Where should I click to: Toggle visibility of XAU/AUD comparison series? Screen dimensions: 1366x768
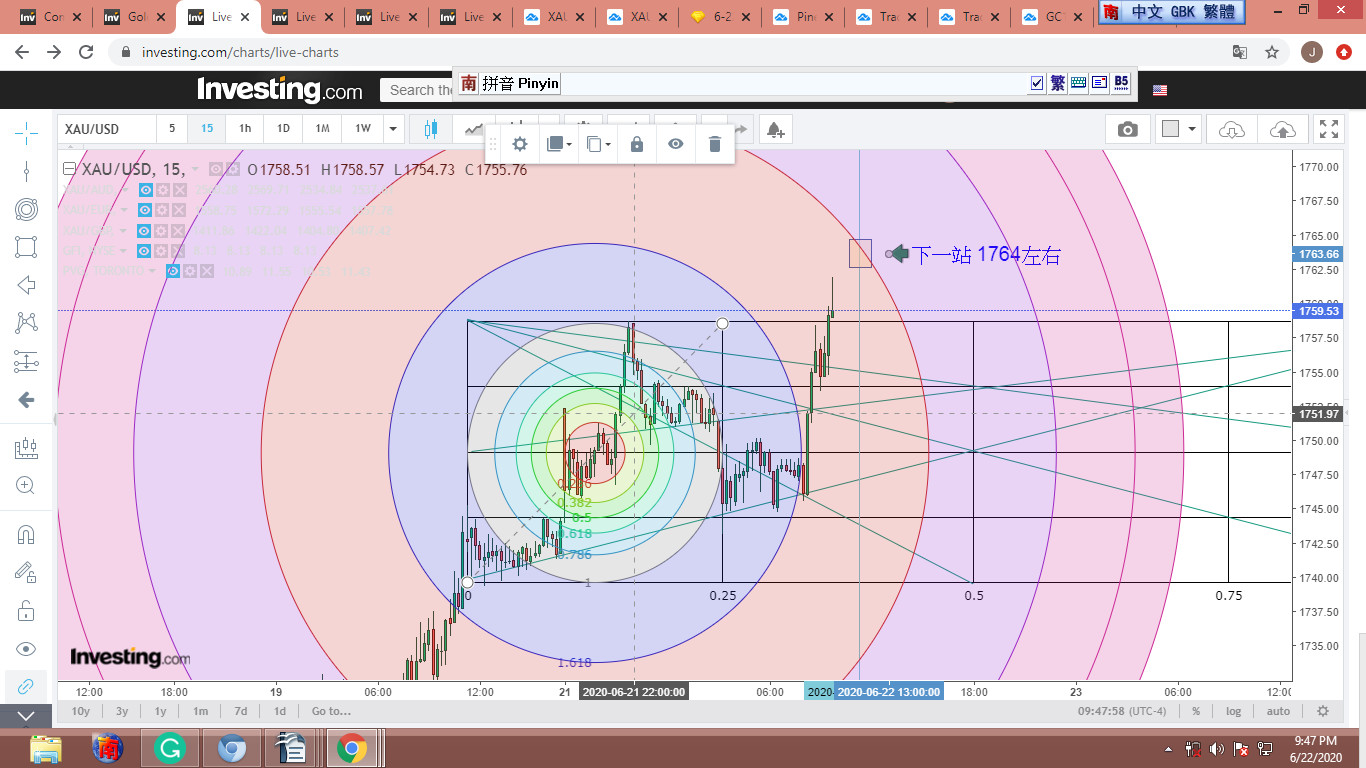(x=145, y=190)
